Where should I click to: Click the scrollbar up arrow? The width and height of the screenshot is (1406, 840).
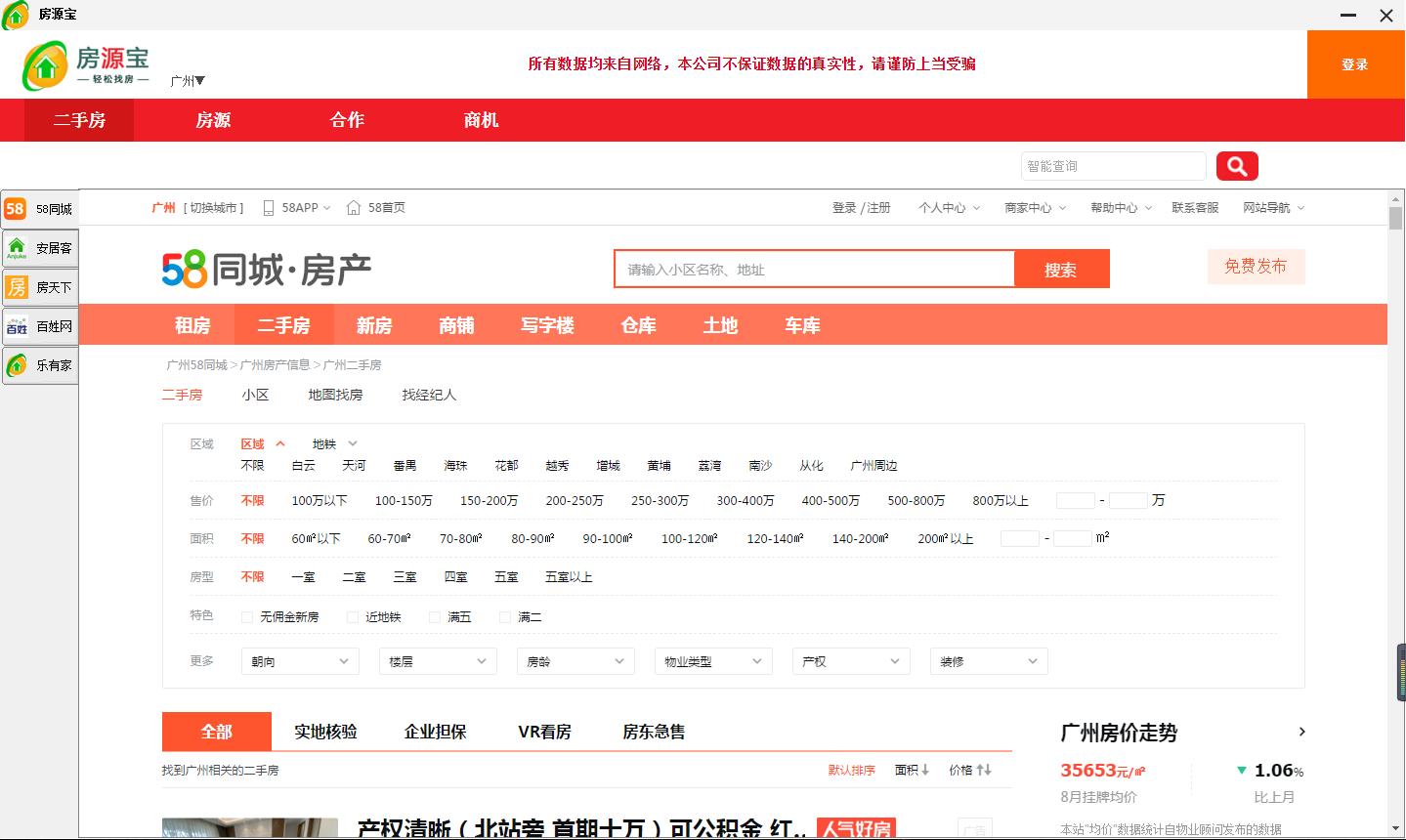coord(1396,197)
